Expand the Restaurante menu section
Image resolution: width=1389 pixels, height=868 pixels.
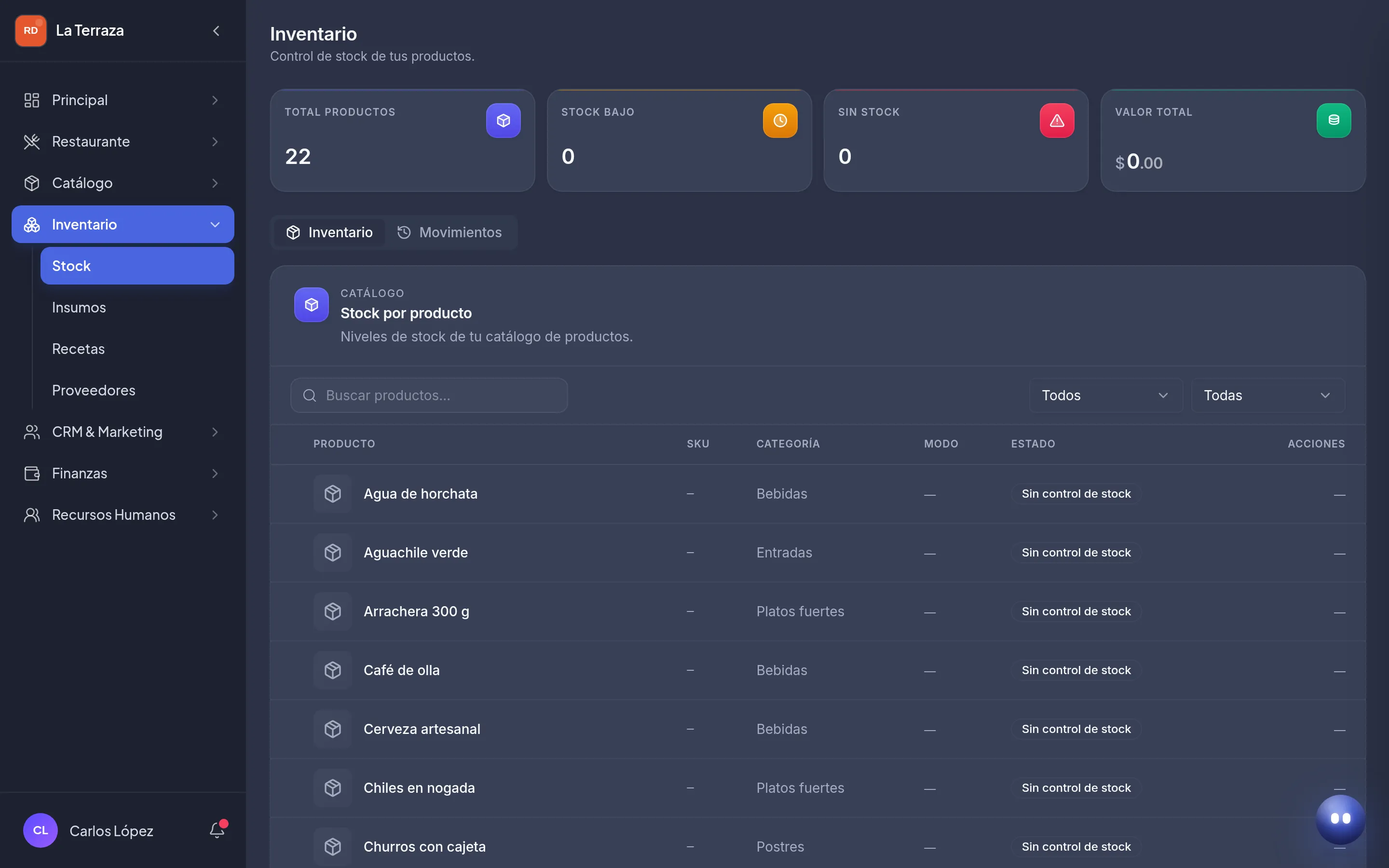pyautogui.click(x=123, y=141)
